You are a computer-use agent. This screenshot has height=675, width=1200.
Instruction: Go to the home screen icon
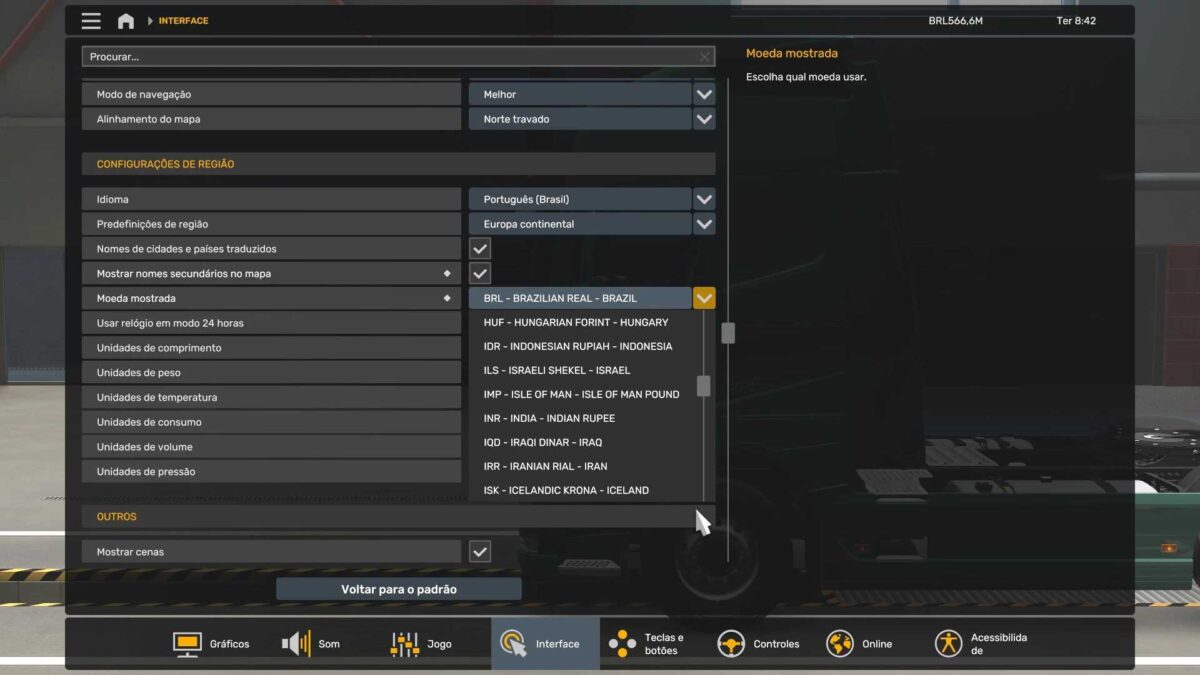(x=126, y=21)
